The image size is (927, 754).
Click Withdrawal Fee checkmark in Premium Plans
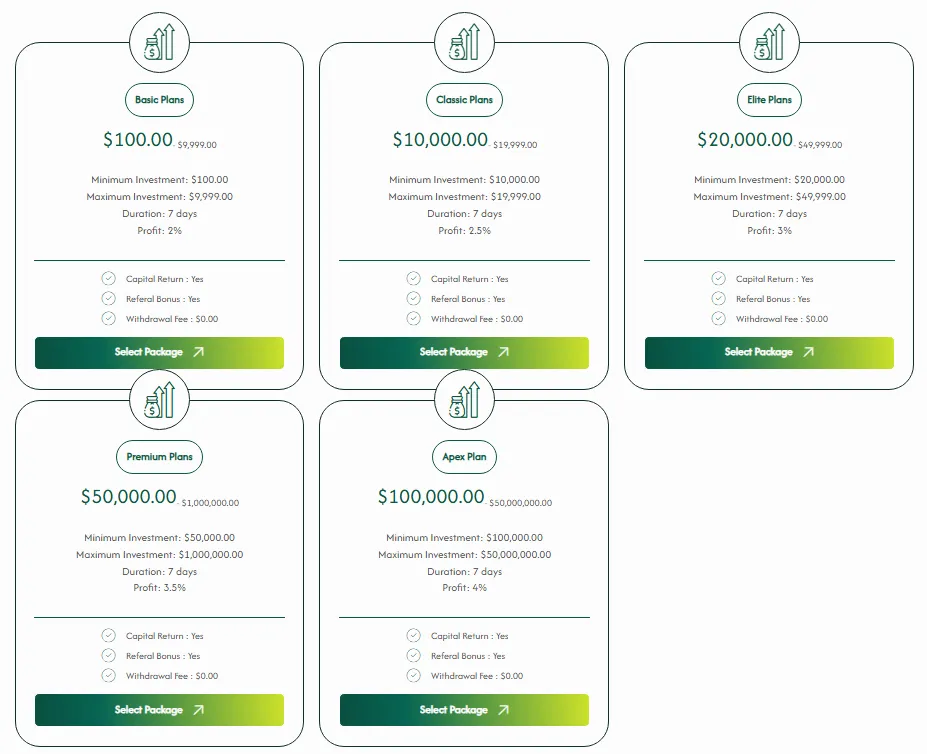(x=108, y=676)
